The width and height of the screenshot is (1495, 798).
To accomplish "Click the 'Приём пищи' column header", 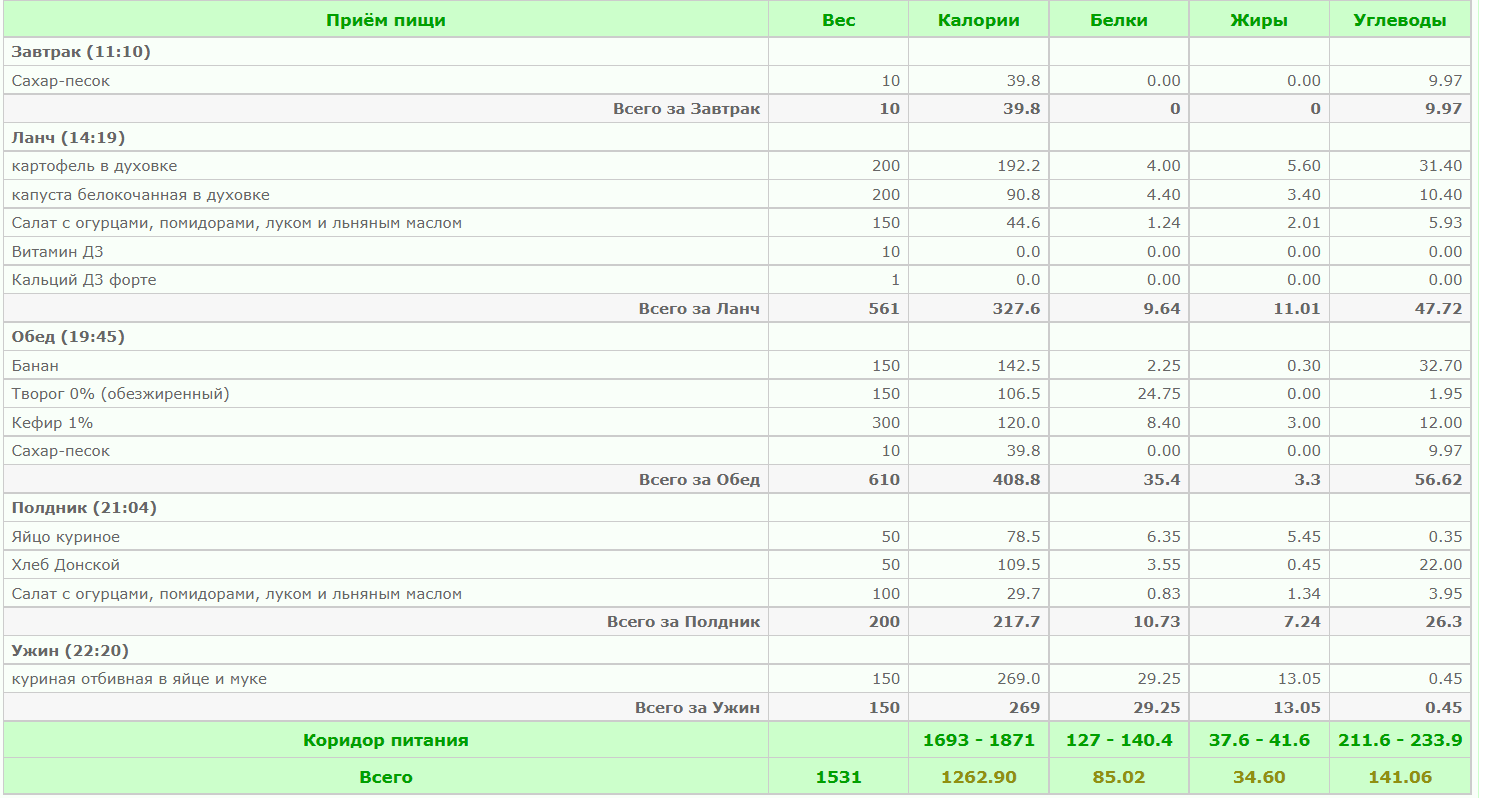I will point(386,20).
